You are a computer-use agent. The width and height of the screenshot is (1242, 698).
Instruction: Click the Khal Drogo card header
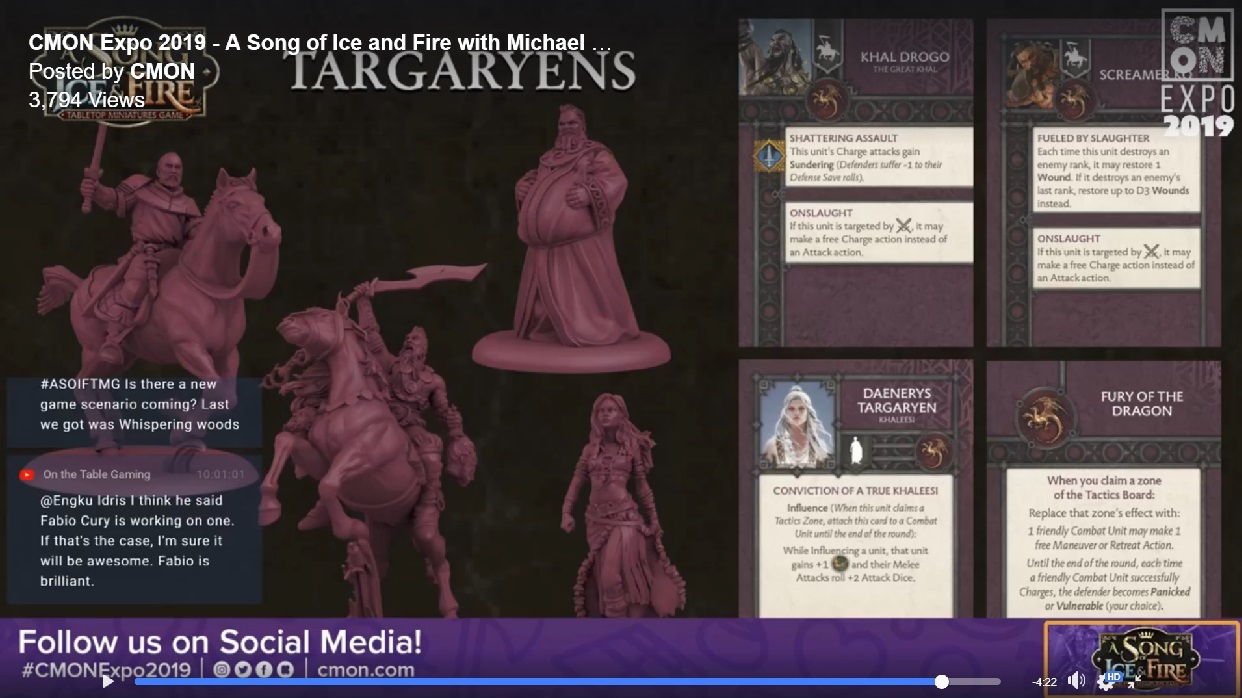pos(904,57)
